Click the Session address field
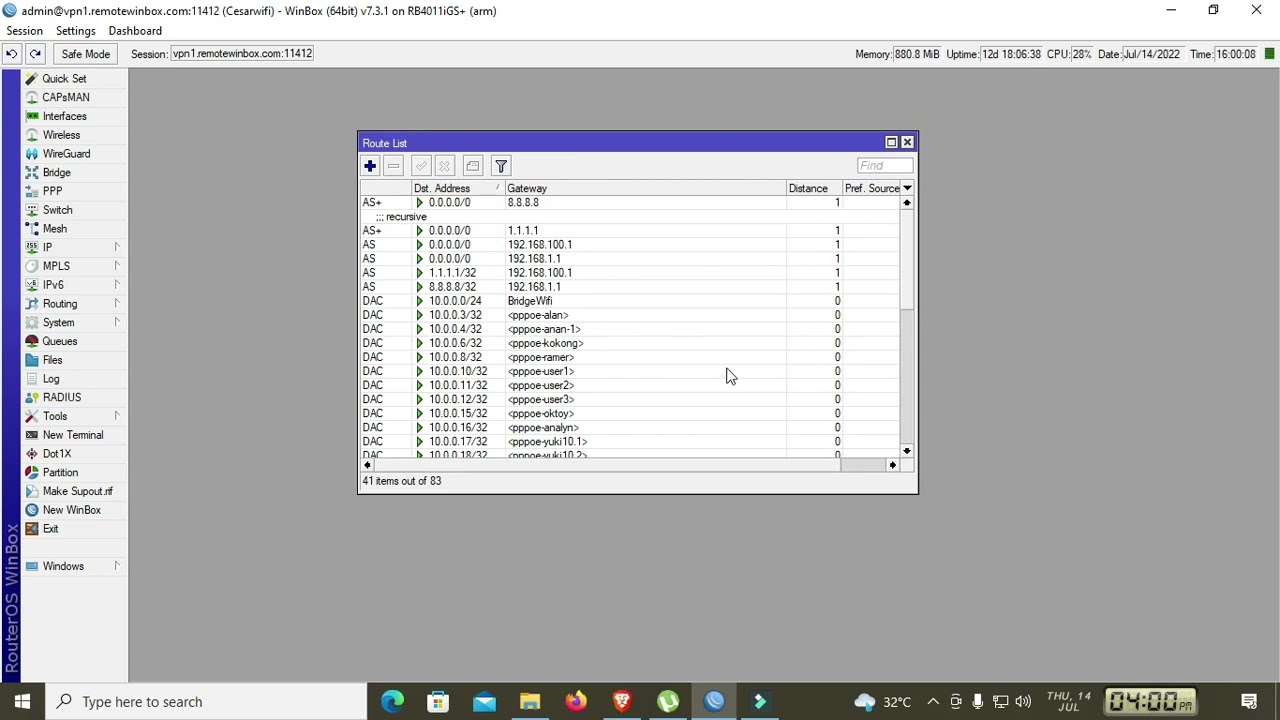This screenshot has width=1280, height=720. point(243,54)
